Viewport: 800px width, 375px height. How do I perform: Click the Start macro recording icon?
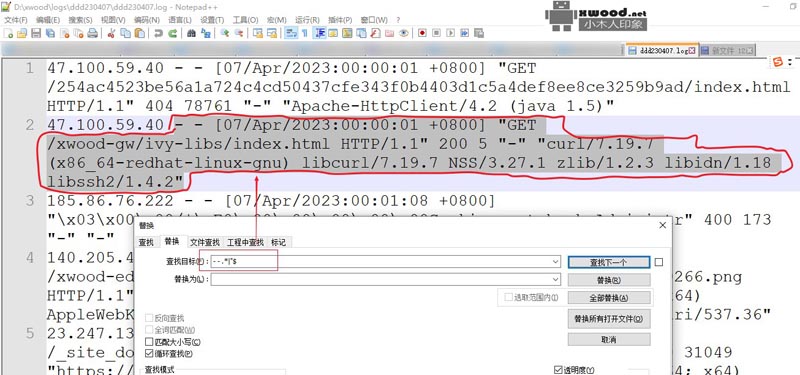tap(422, 33)
